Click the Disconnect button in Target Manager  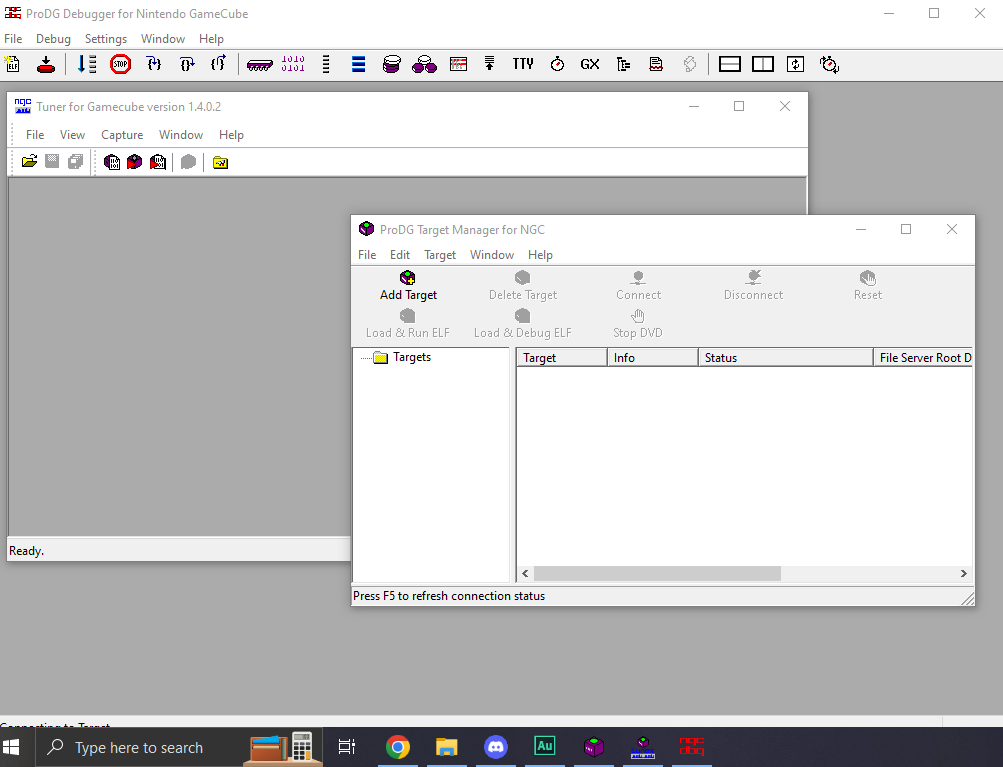pos(754,286)
